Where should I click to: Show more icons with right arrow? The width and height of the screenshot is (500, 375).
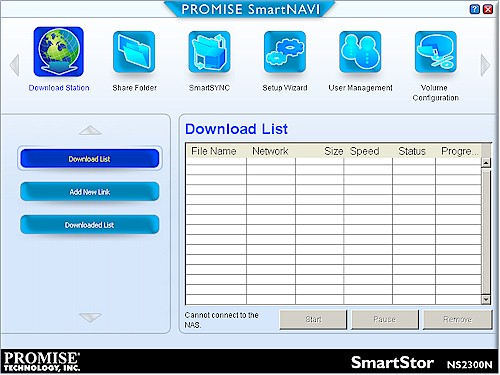coord(485,65)
